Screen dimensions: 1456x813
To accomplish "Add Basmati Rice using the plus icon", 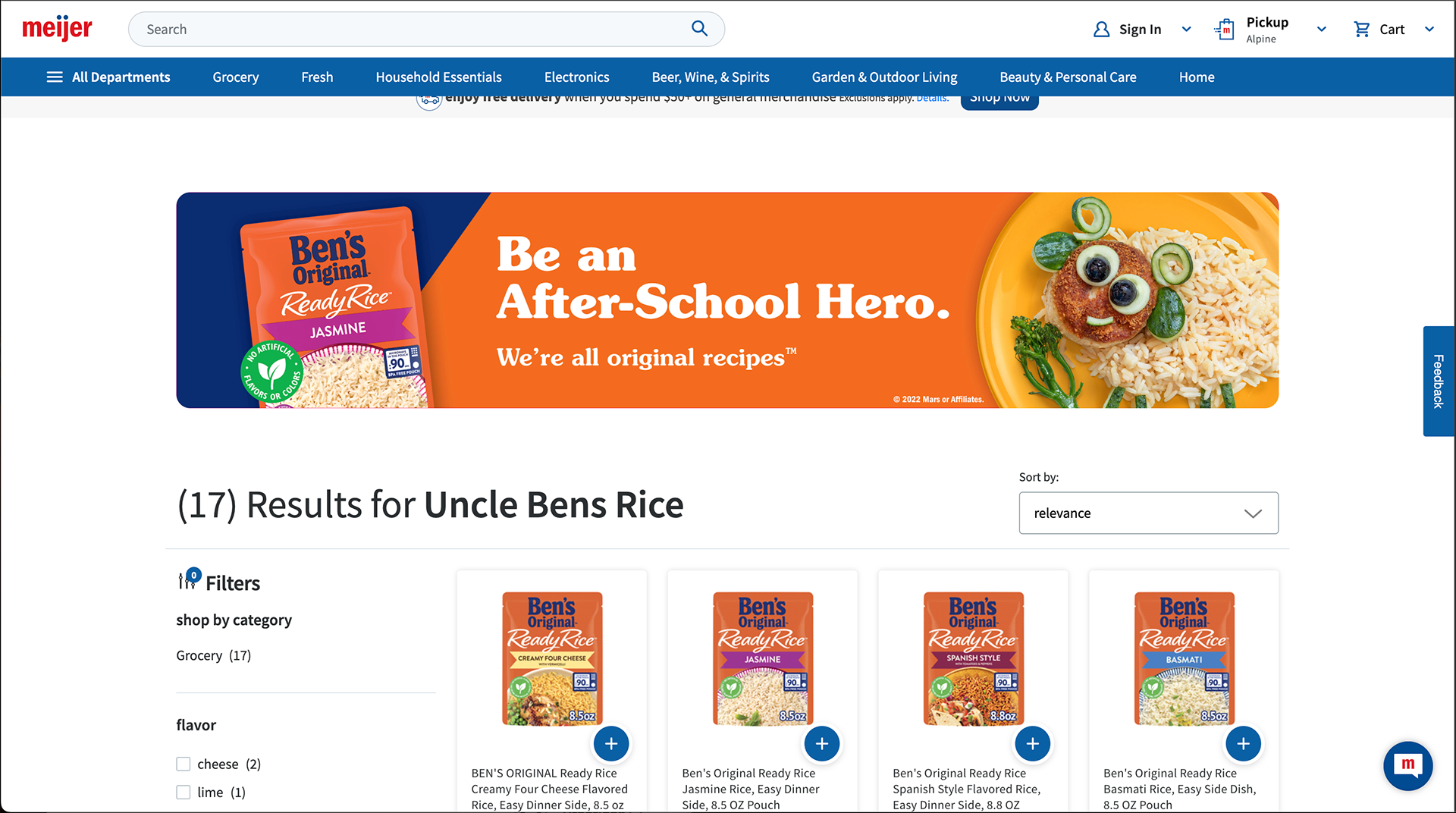I will click(x=1244, y=744).
